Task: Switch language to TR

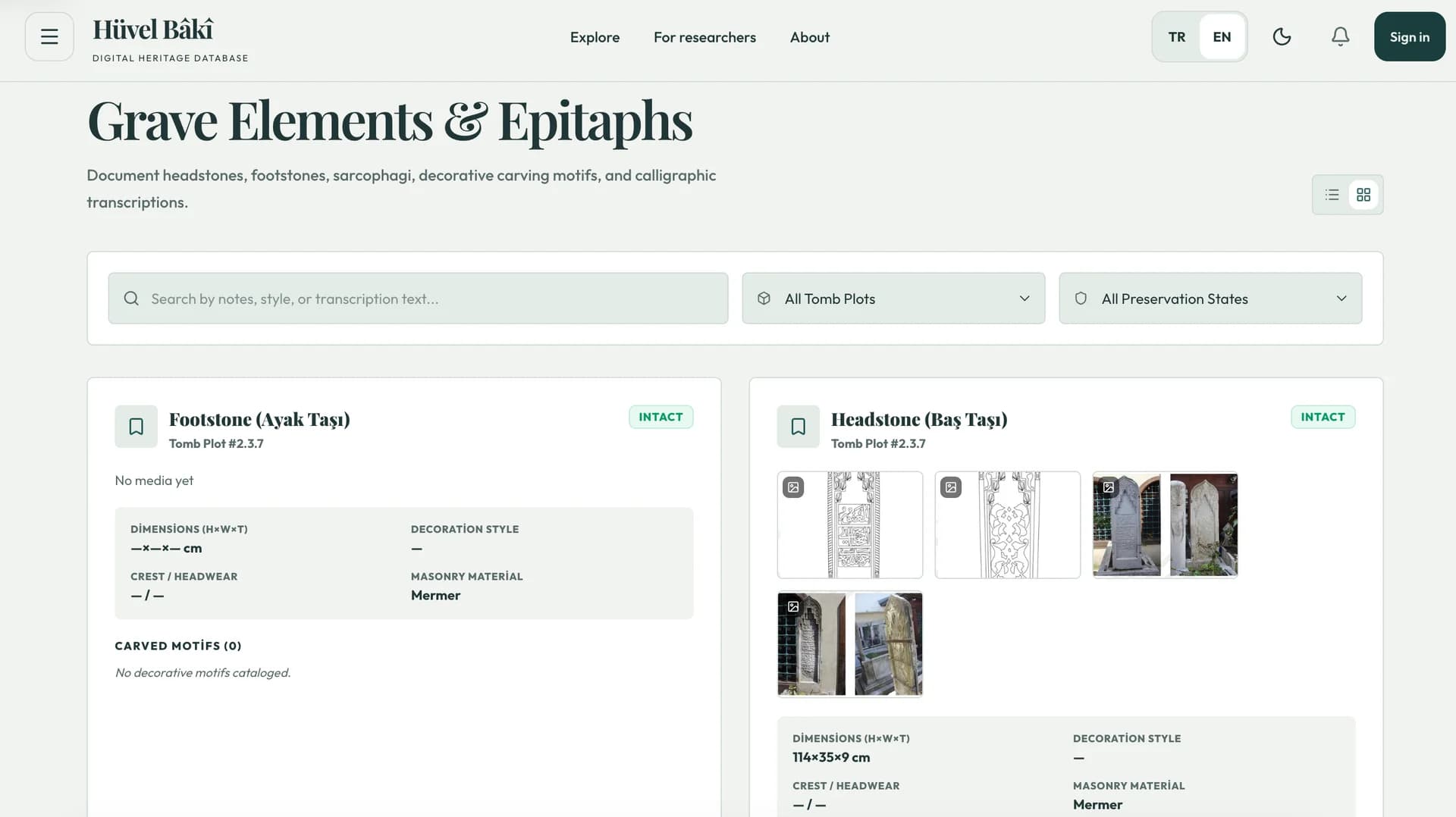Action: tap(1177, 36)
